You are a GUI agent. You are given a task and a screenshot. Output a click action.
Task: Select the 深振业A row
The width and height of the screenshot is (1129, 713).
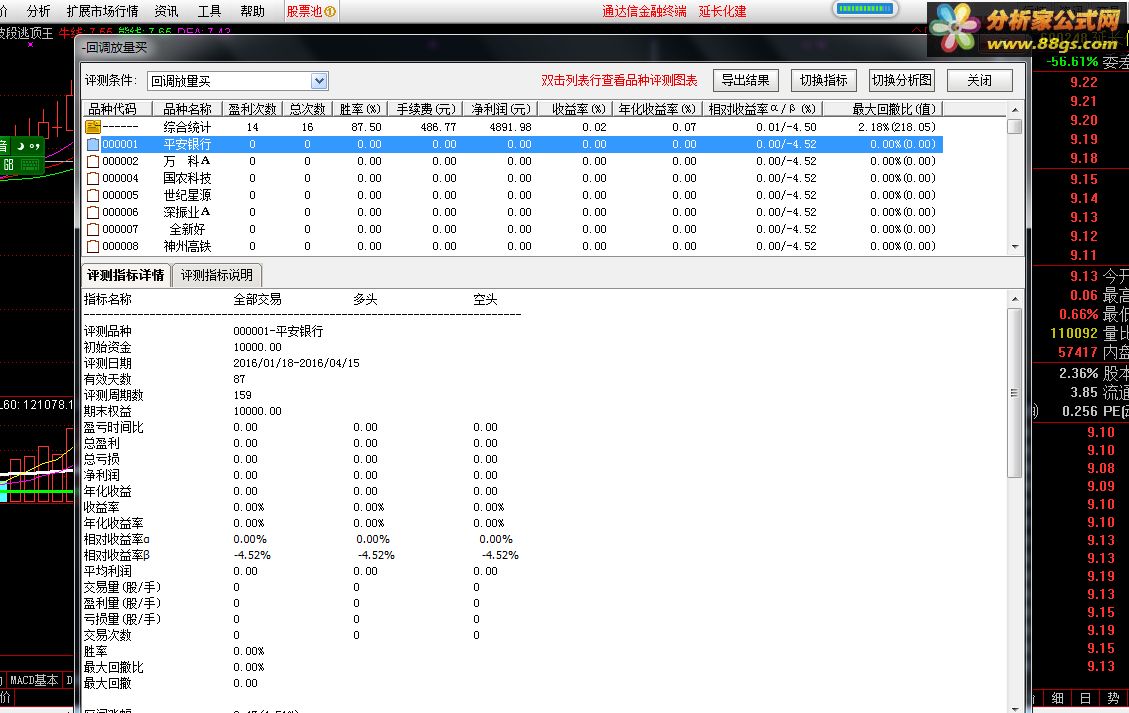[x=513, y=212]
